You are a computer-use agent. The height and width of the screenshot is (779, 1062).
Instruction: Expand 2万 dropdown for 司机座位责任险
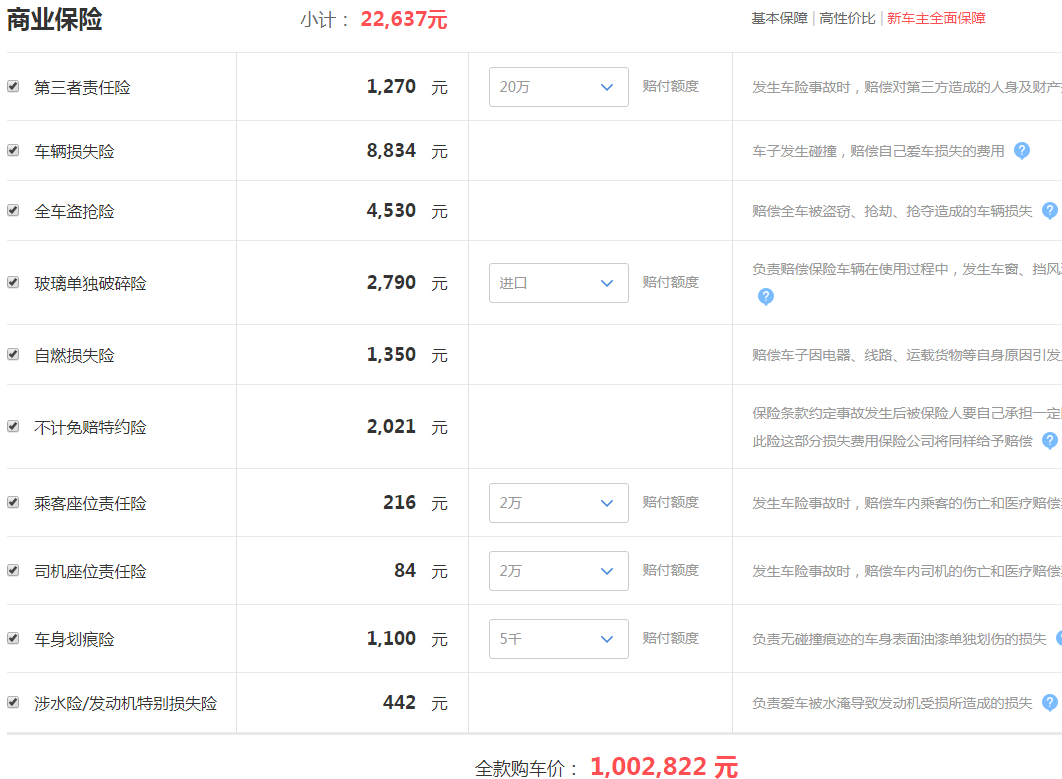pos(559,571)
